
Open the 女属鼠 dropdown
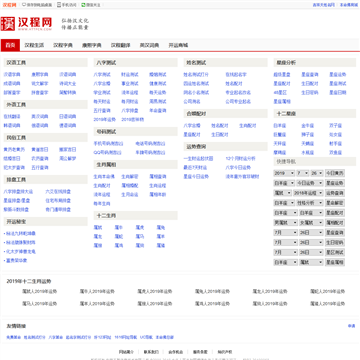[x=311, y=223]
